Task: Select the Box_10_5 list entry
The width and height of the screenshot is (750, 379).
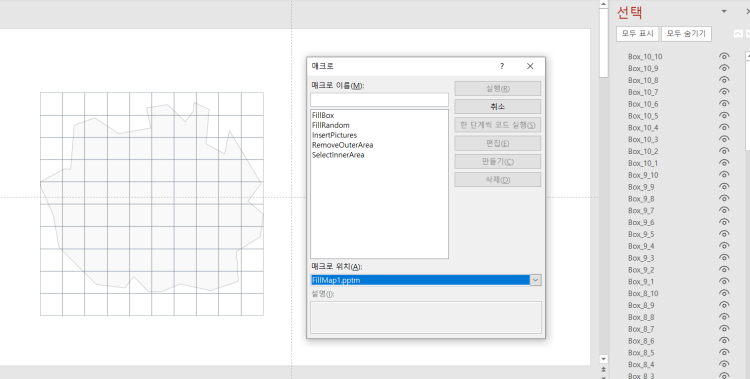Action: point(643,116)
